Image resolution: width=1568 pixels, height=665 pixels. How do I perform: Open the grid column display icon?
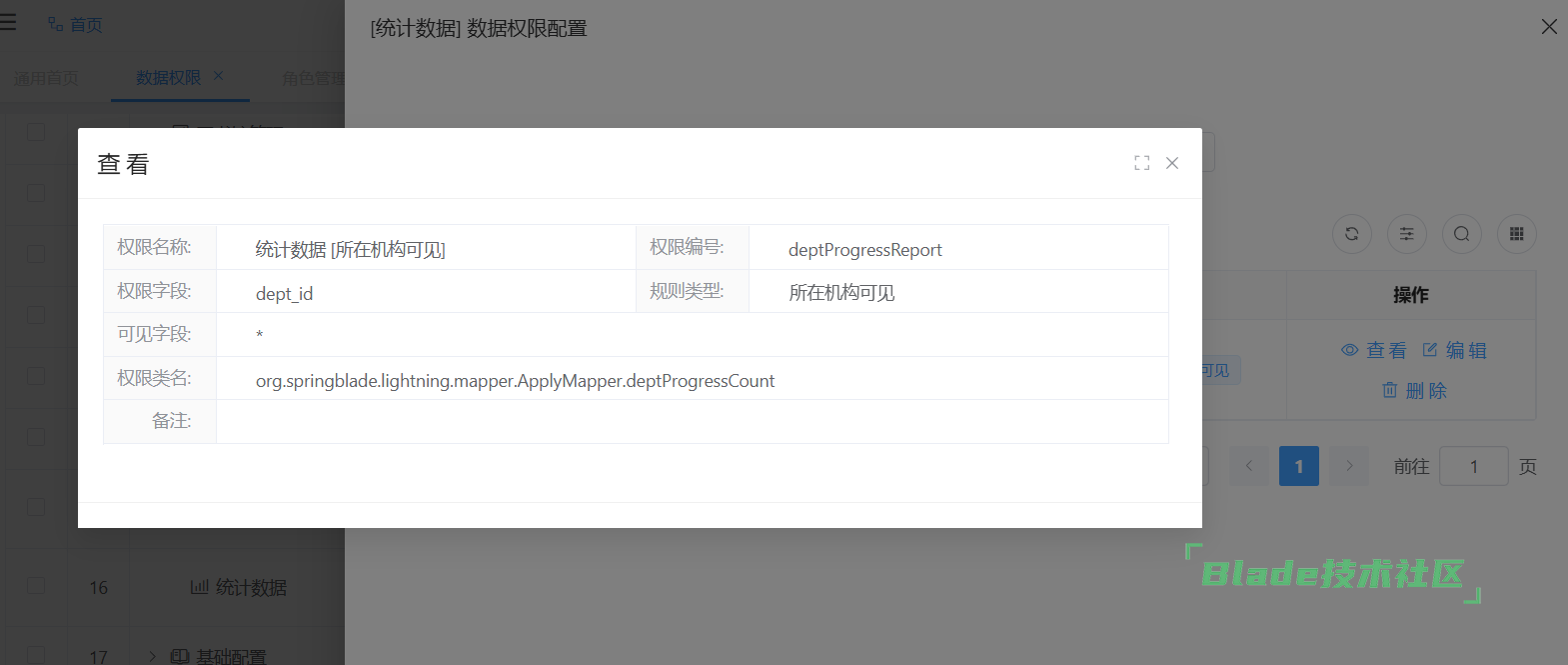tap(1517, 234)
